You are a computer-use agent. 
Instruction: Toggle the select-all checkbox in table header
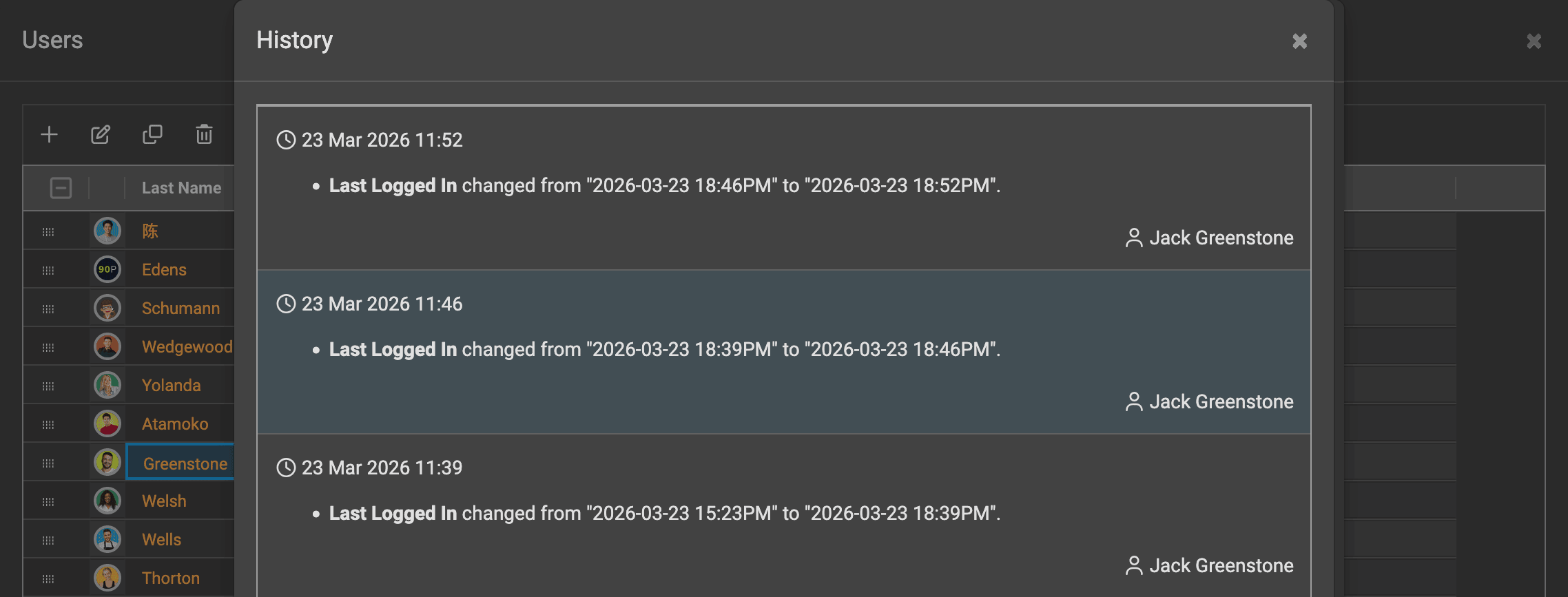[61, 188]
